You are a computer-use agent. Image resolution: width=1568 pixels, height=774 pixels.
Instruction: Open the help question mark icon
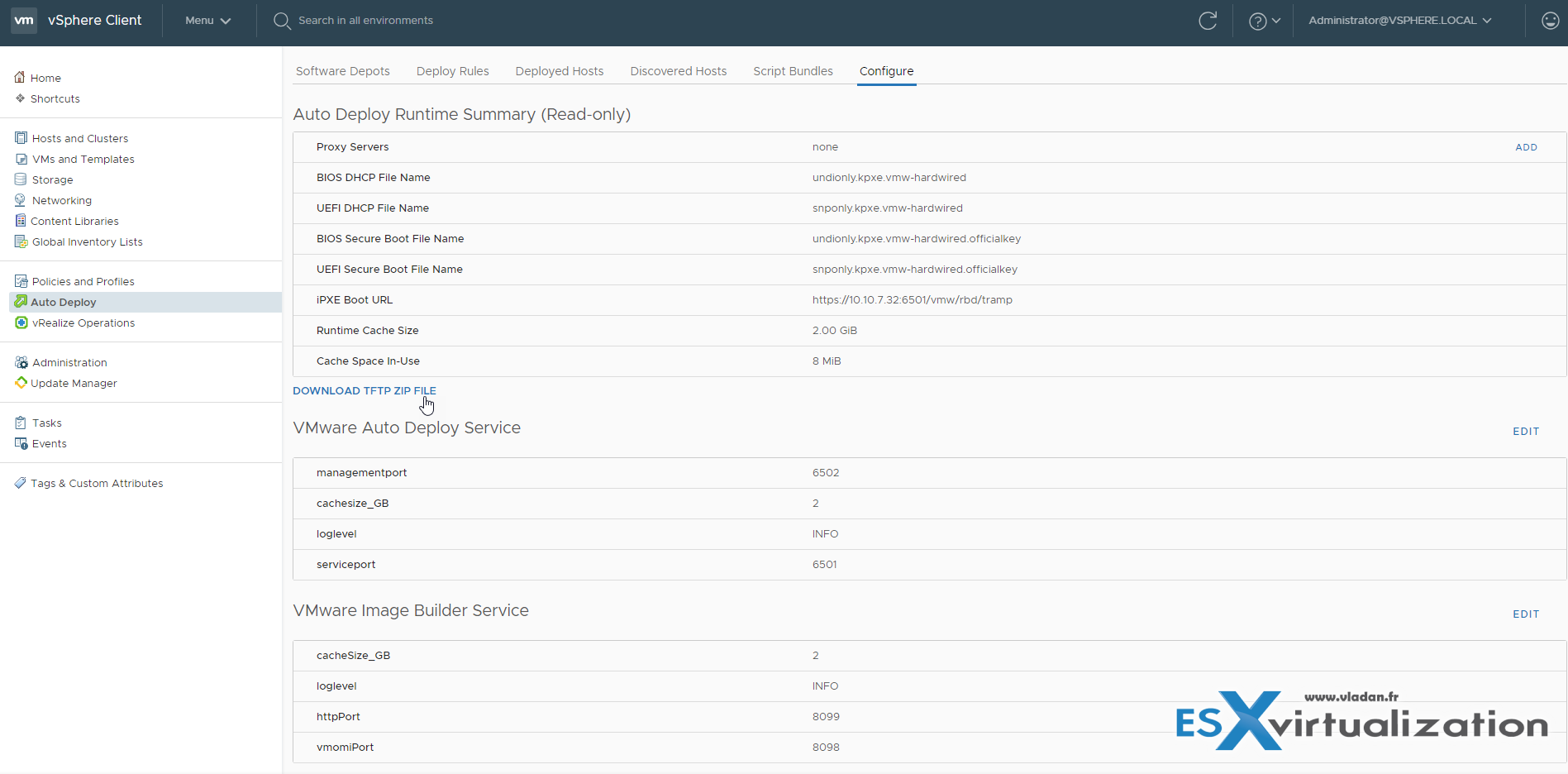click(x=1257, y=21)
